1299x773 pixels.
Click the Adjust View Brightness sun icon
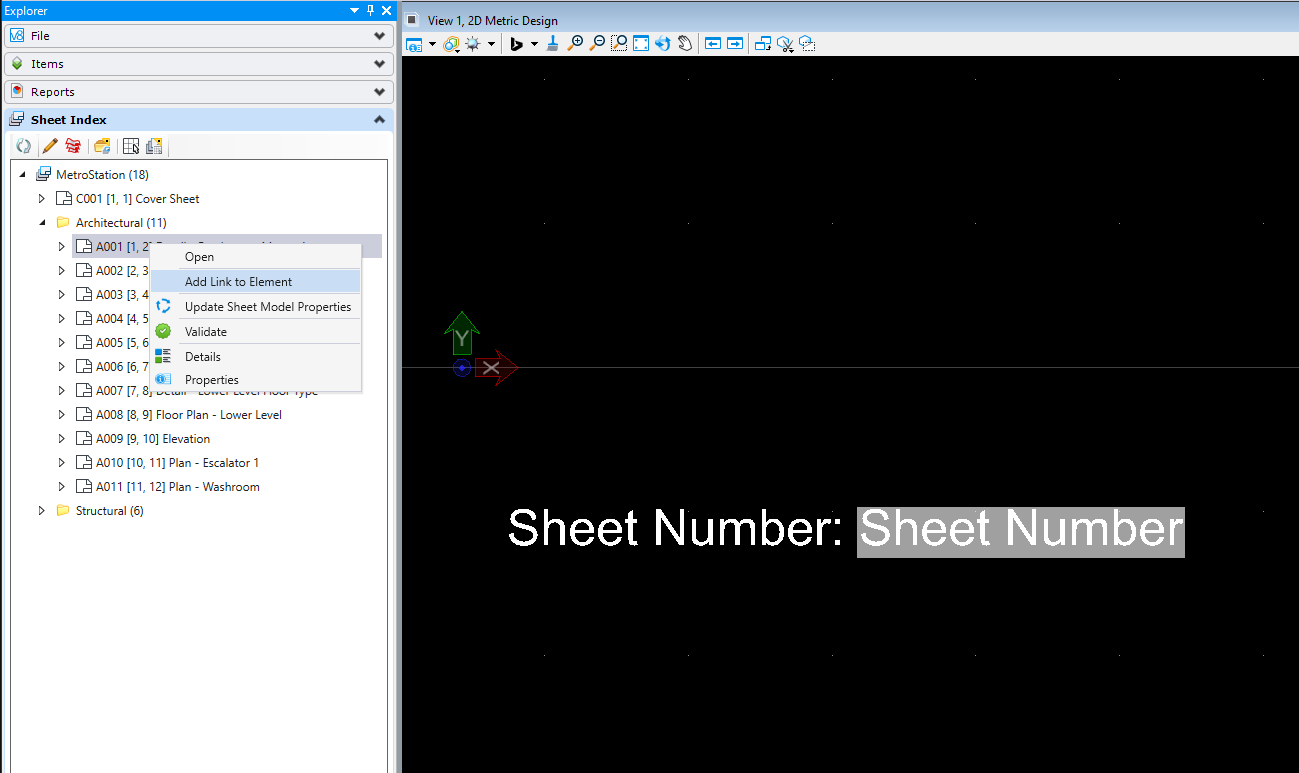tap(472, 44)
